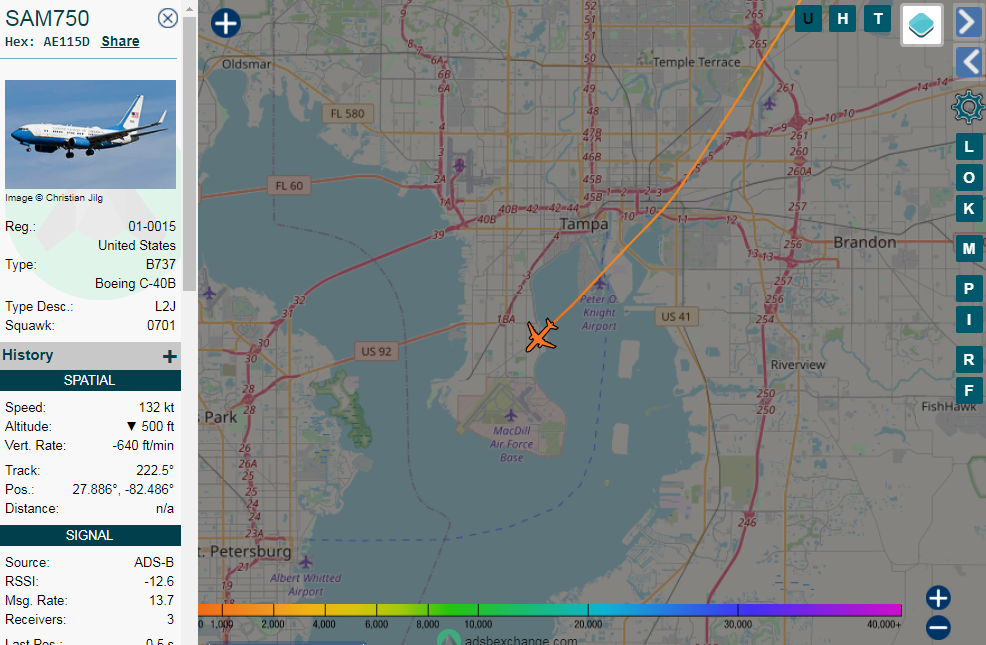The height and width of the screenshot is (645, 986).
Task: Toggle the M map option
Action: coord(969,249)
